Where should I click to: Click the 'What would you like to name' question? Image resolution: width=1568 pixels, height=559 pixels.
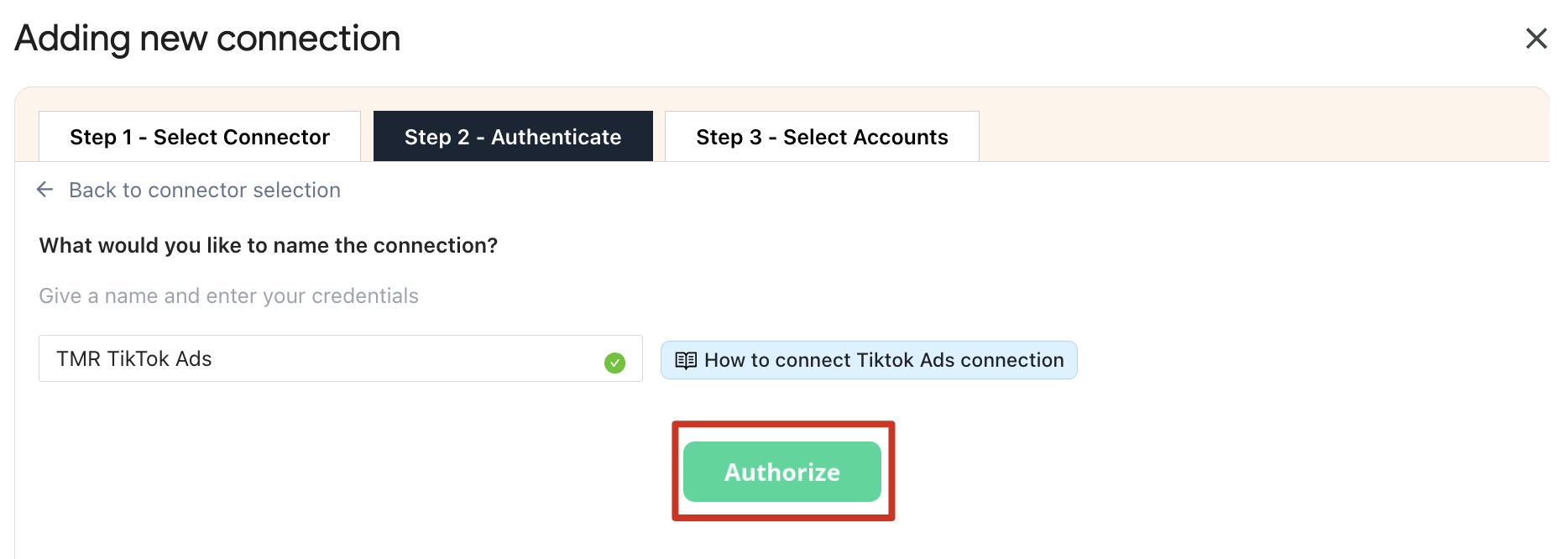tap(268, 246)
